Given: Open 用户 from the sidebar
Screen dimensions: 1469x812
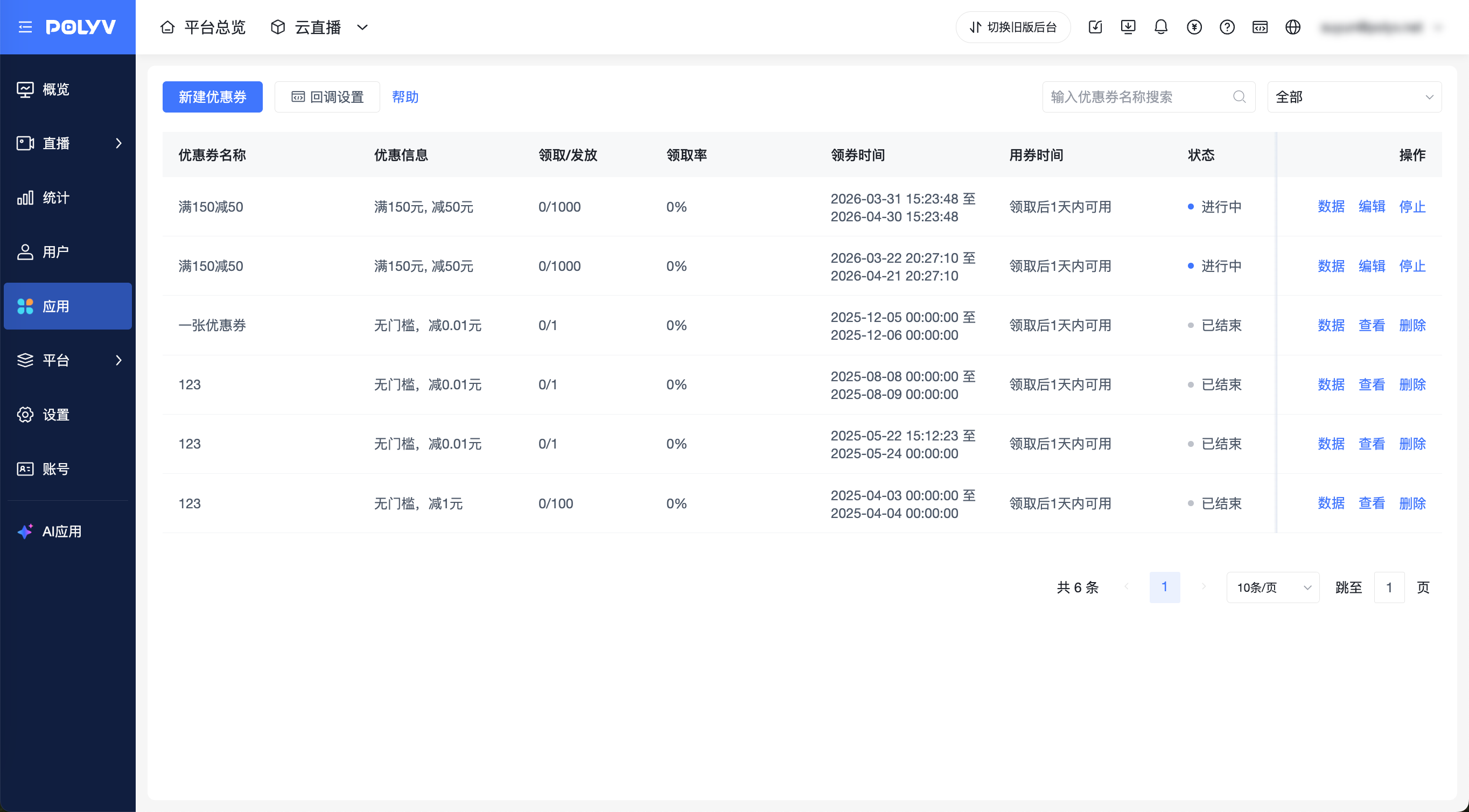Looking at the screenshot, I should tap(68, 252).
